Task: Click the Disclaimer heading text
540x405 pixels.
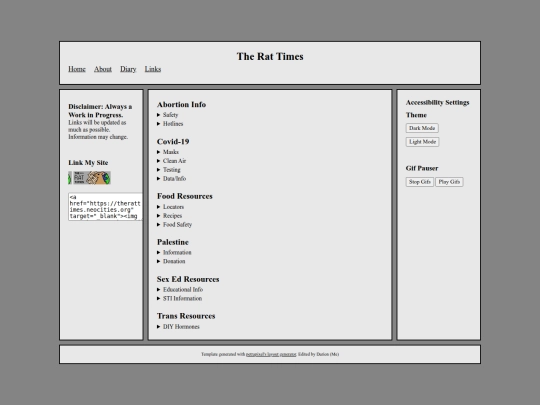Action: click(x=100, y=111)
